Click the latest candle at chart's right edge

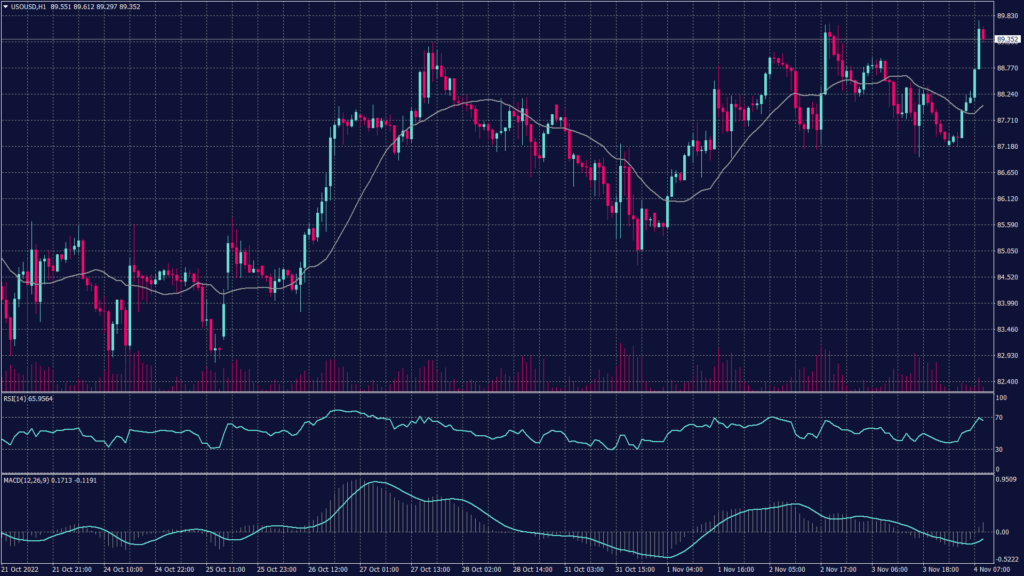(x=984, y=35)
